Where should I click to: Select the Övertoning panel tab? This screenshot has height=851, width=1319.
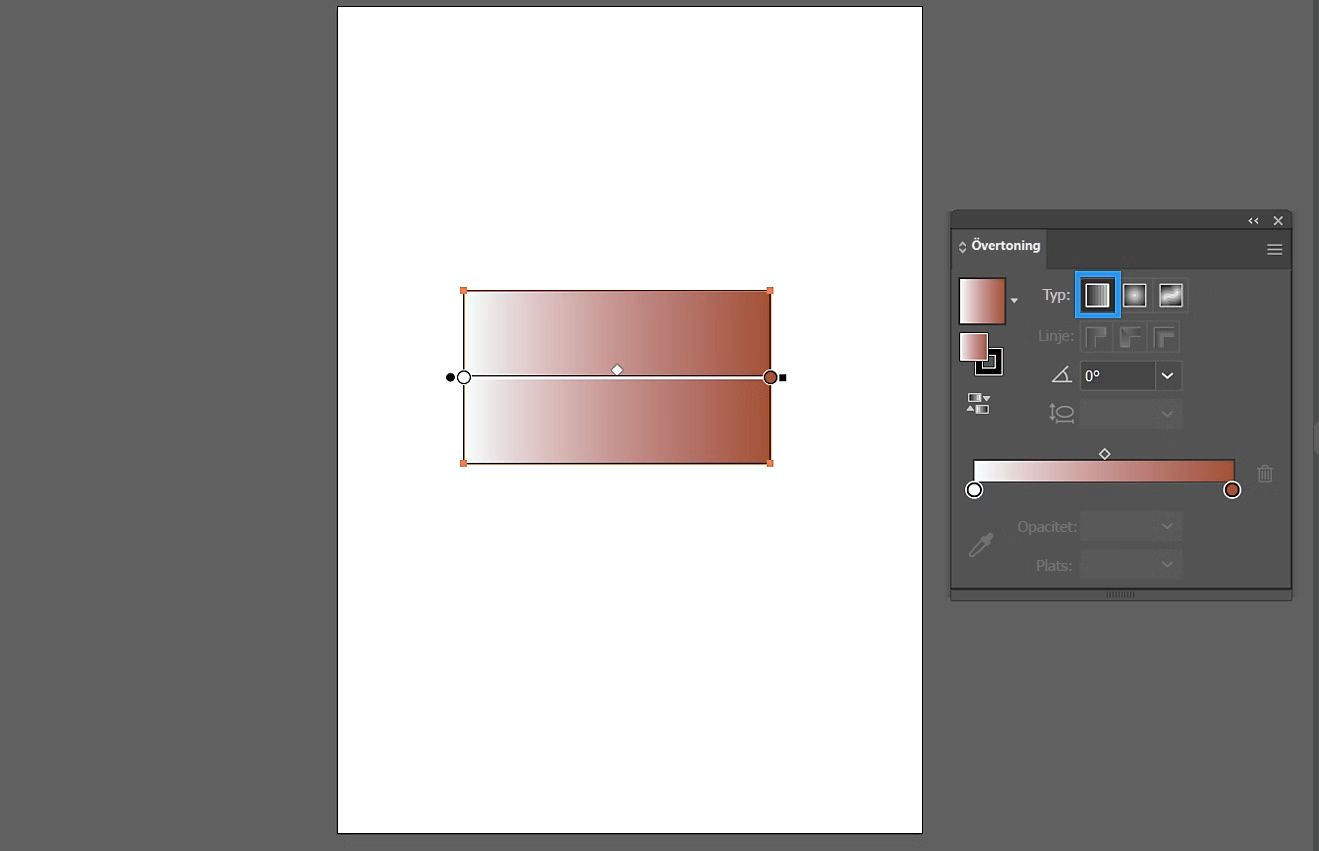coord(1005,246)
